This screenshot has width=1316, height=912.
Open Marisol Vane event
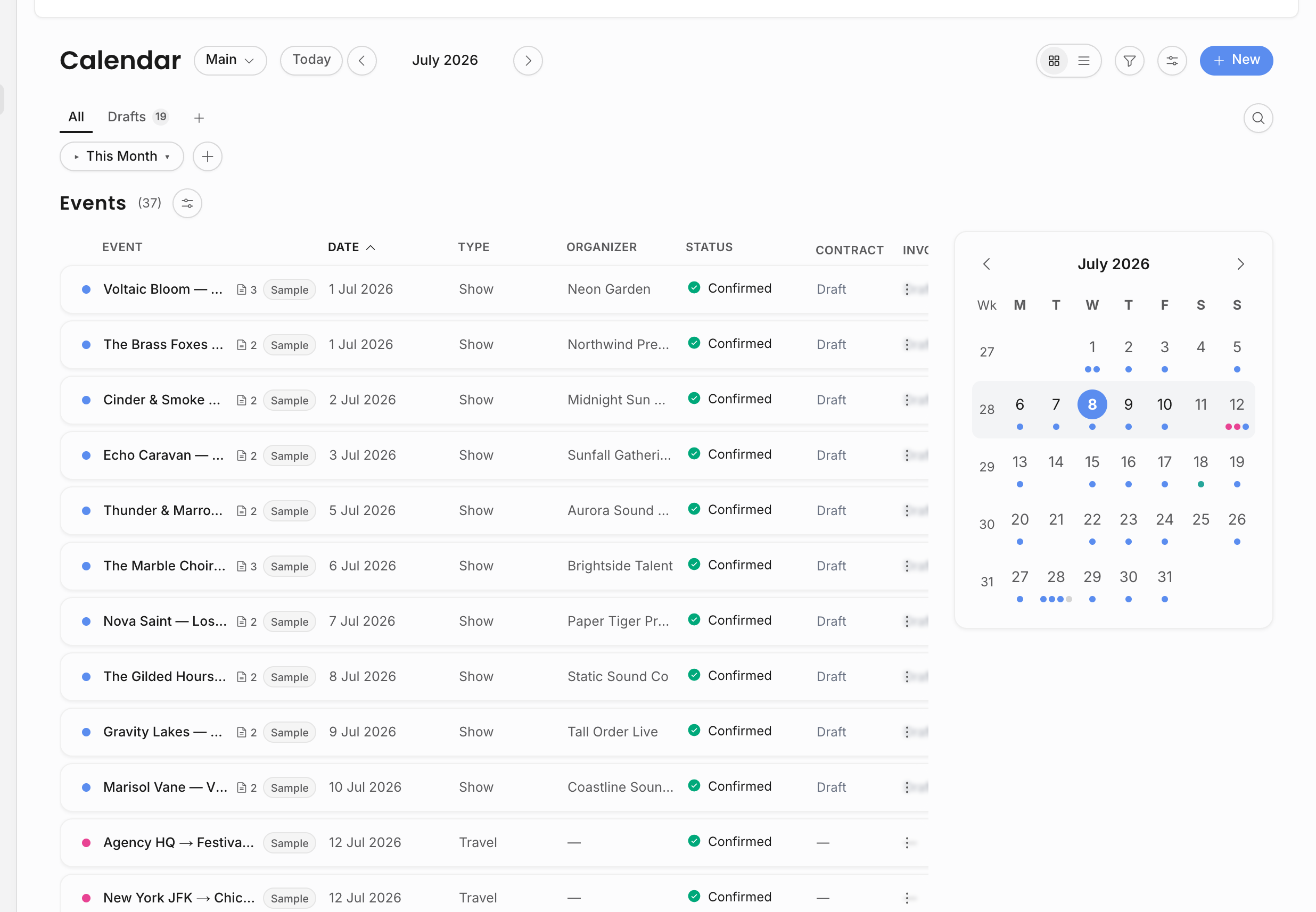[x=165, y=787]
